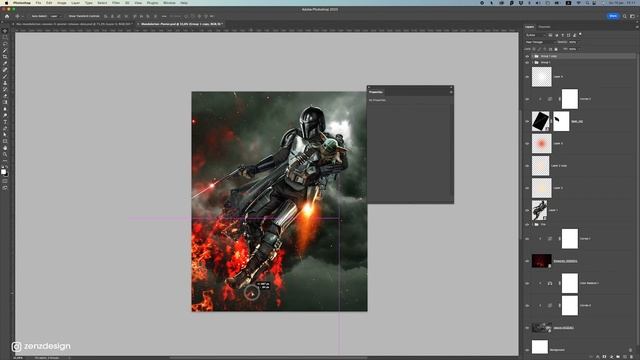The height and width of the screenshot is (360, 640).
Task: Open the Photoshop application menu
Action: pos(22,2)
